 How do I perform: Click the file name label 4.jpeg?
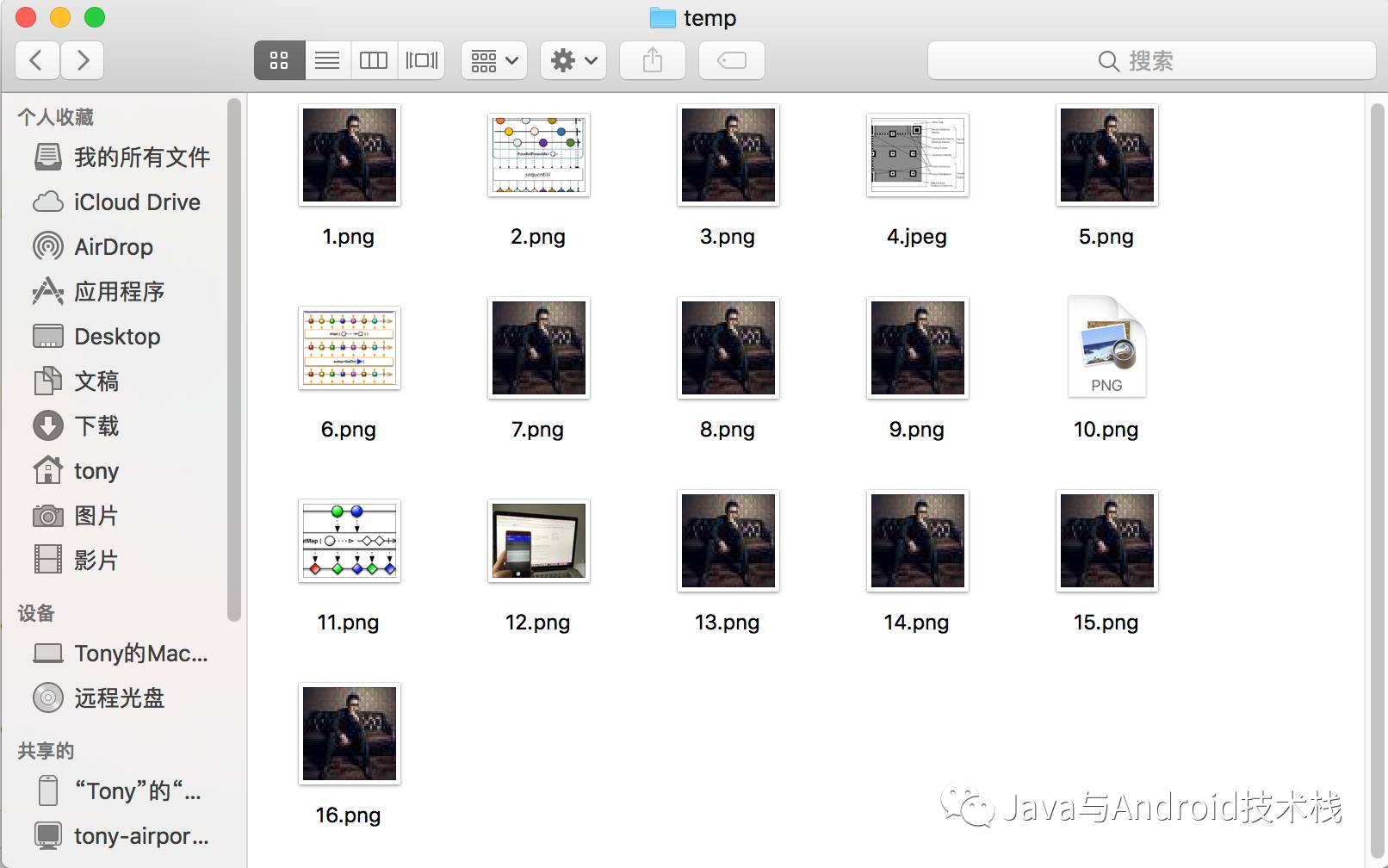pyautogui.click(x=917, y=237)
